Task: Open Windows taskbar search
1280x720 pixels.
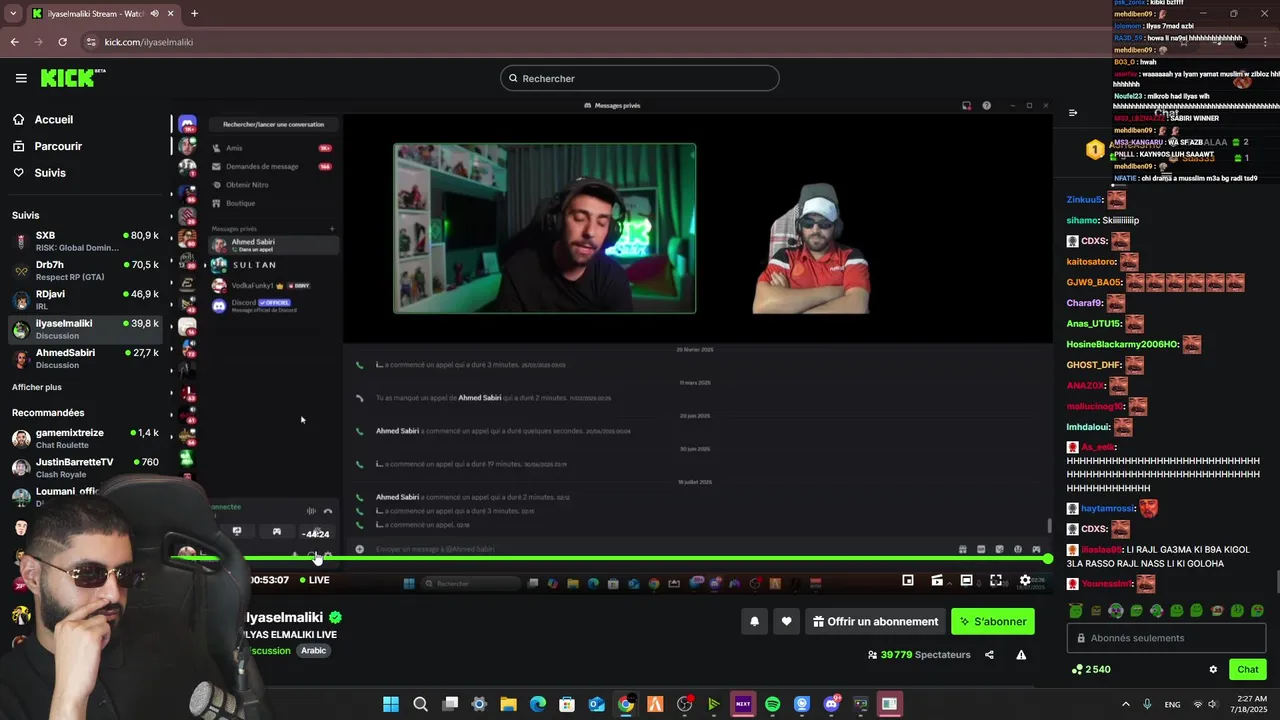Action: click(x=420, y=704)
